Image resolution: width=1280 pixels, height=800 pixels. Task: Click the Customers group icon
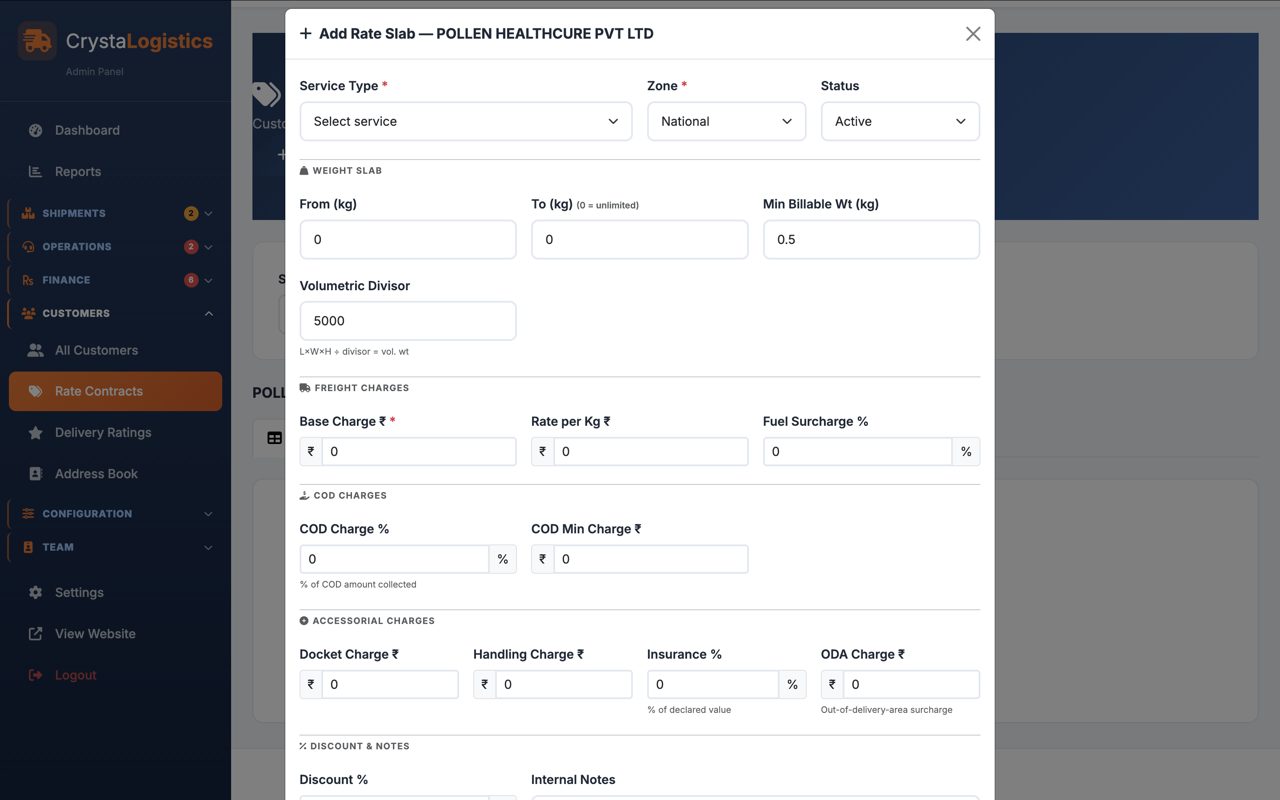pos(28,314)
